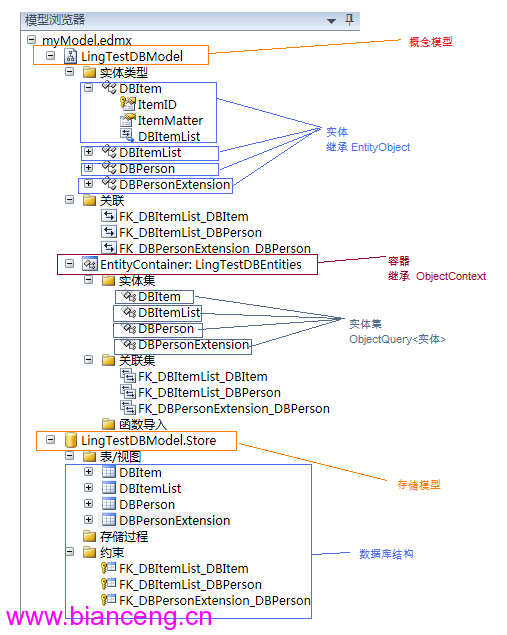Image resolution: width=507 pixels, height=635 pixels.
Task: Click the DBItemList entity set icon
Action: (129, 312)
